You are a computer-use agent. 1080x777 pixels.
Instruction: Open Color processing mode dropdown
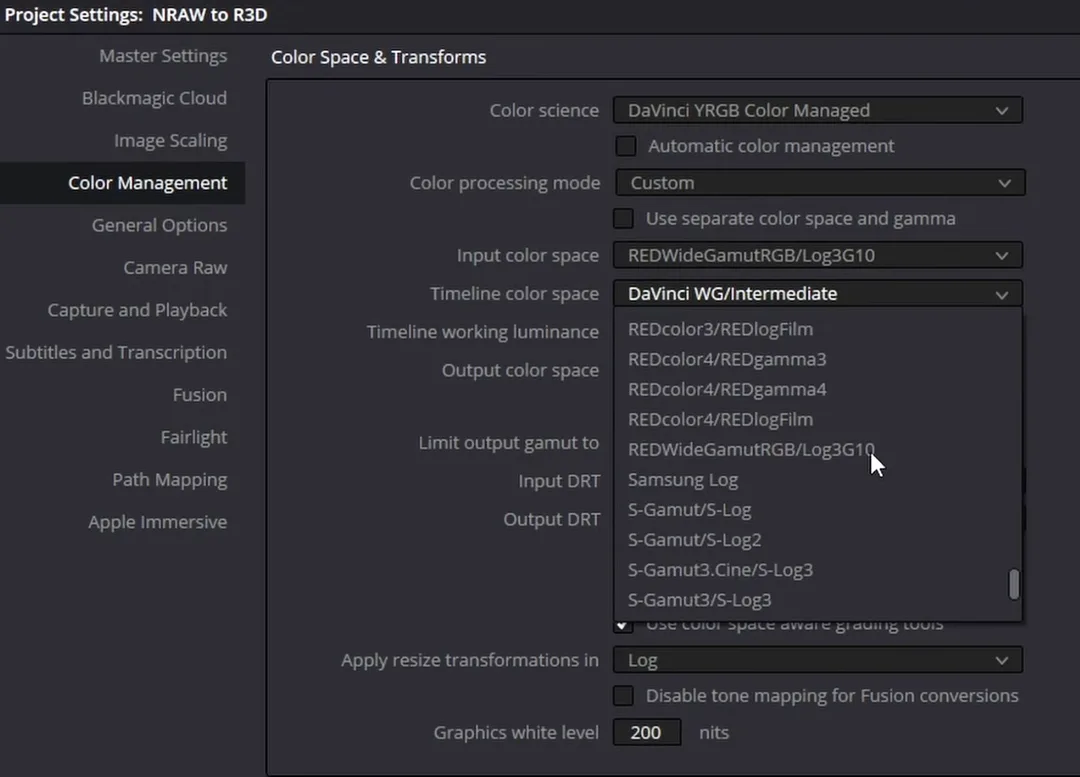coord(820,183)
